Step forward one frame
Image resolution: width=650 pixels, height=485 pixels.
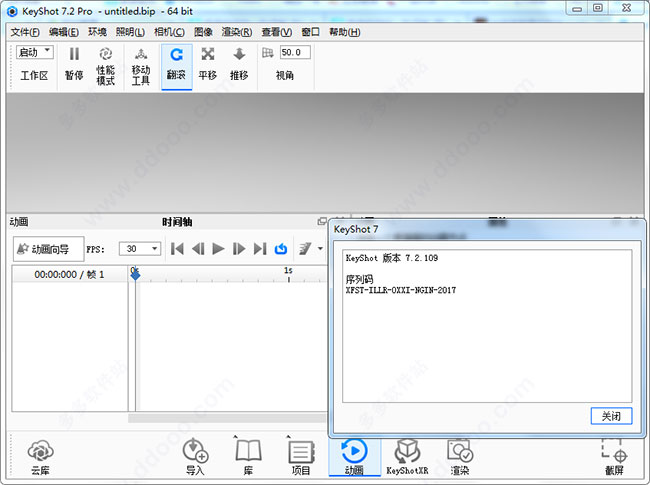(239, 249)
